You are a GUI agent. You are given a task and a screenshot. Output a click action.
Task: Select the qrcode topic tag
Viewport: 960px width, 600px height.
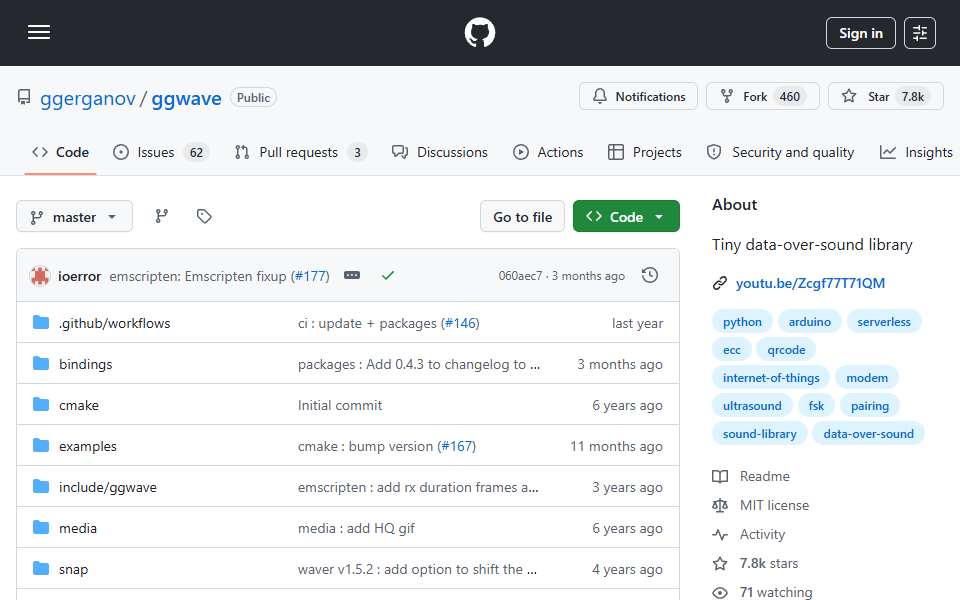point(786,350)
